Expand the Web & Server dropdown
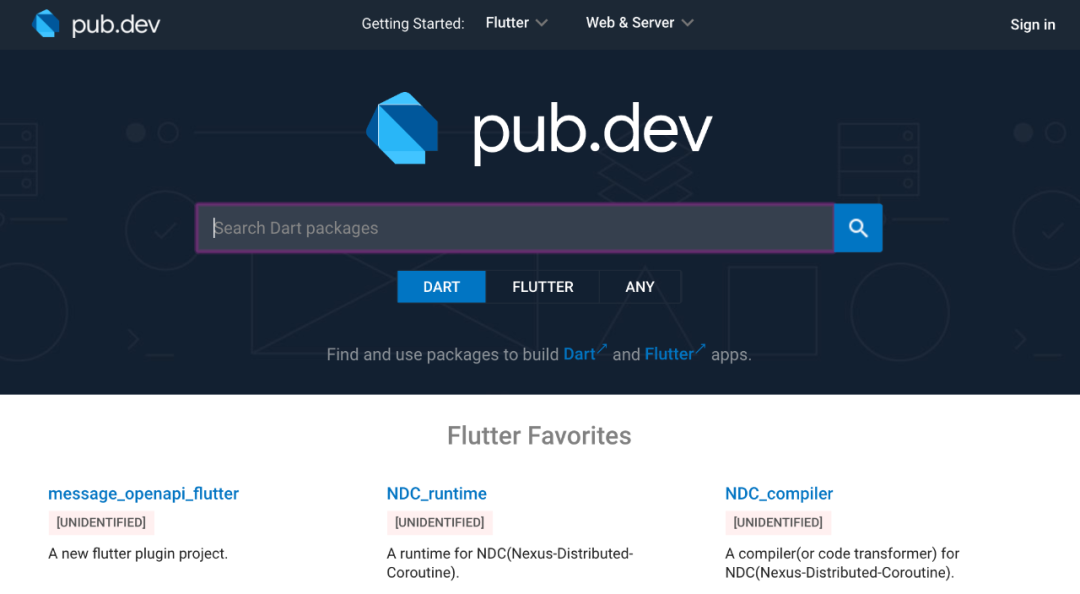This screenshot has width=1080, height=594. [x=639, y=23]
